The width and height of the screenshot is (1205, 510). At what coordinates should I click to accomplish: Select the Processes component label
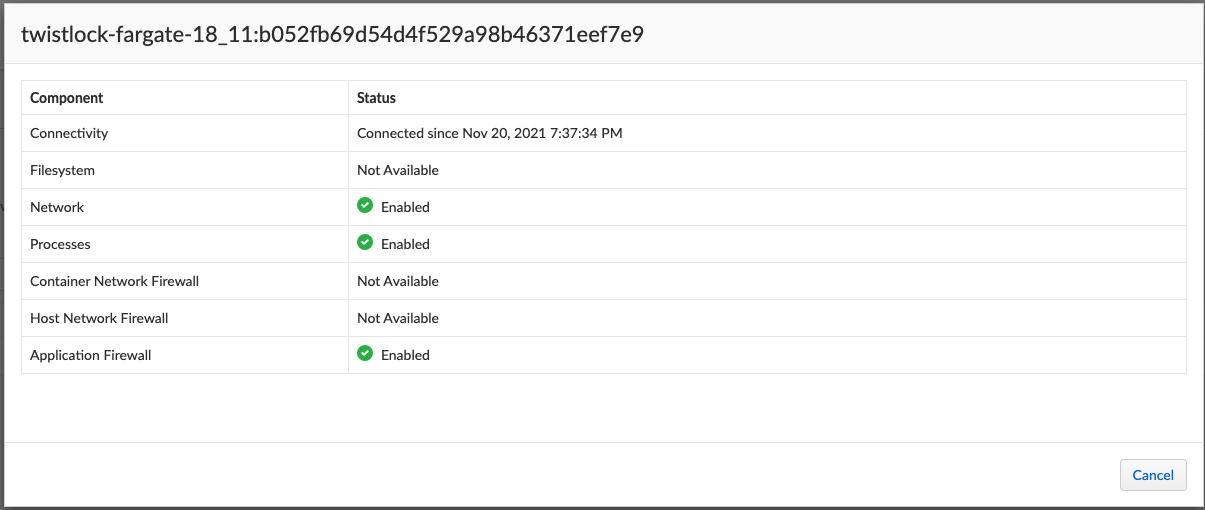(61, 244)
